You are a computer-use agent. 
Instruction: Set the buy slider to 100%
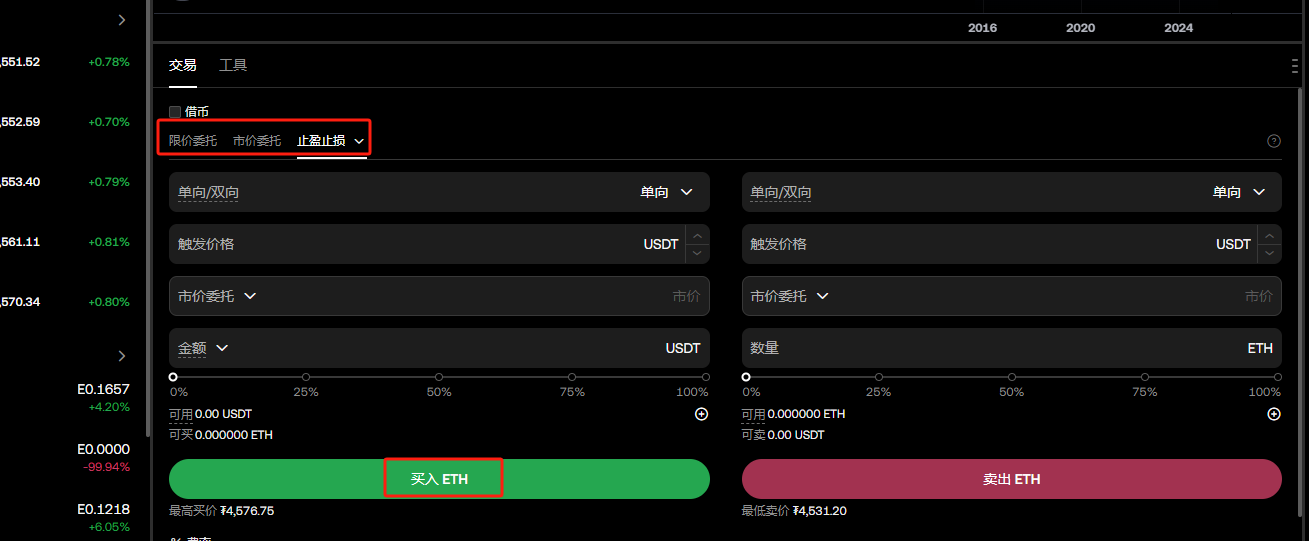[705, 377]
